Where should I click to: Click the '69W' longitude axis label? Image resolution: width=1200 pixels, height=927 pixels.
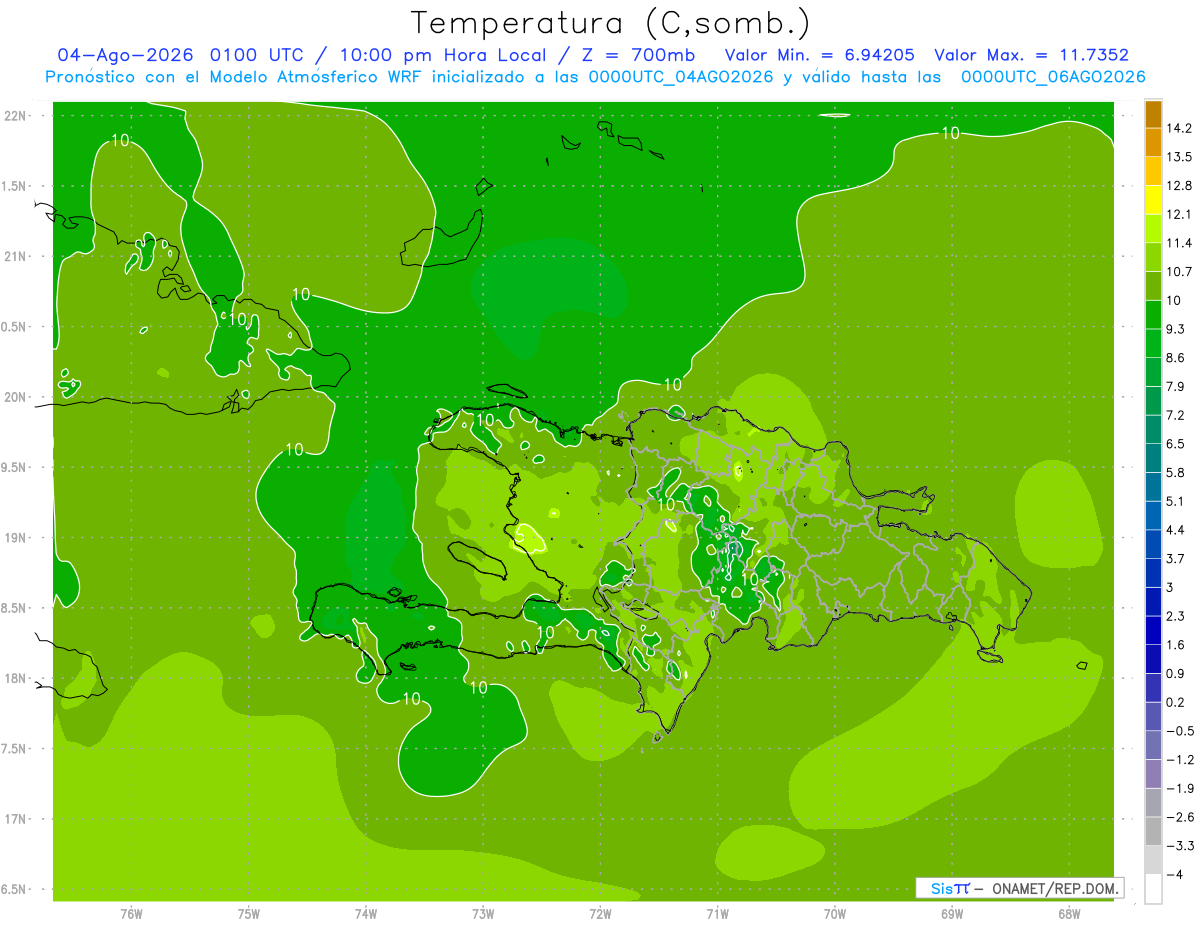952,914
